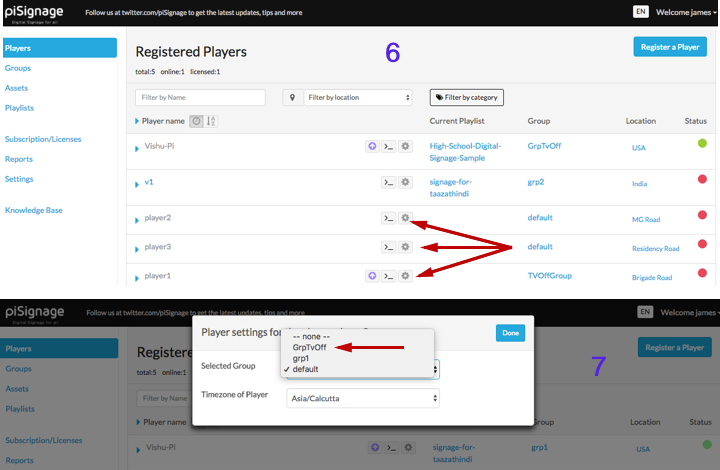Expand the player1 row
This screenshot has height=470, width=720.
tap(137, 278)
